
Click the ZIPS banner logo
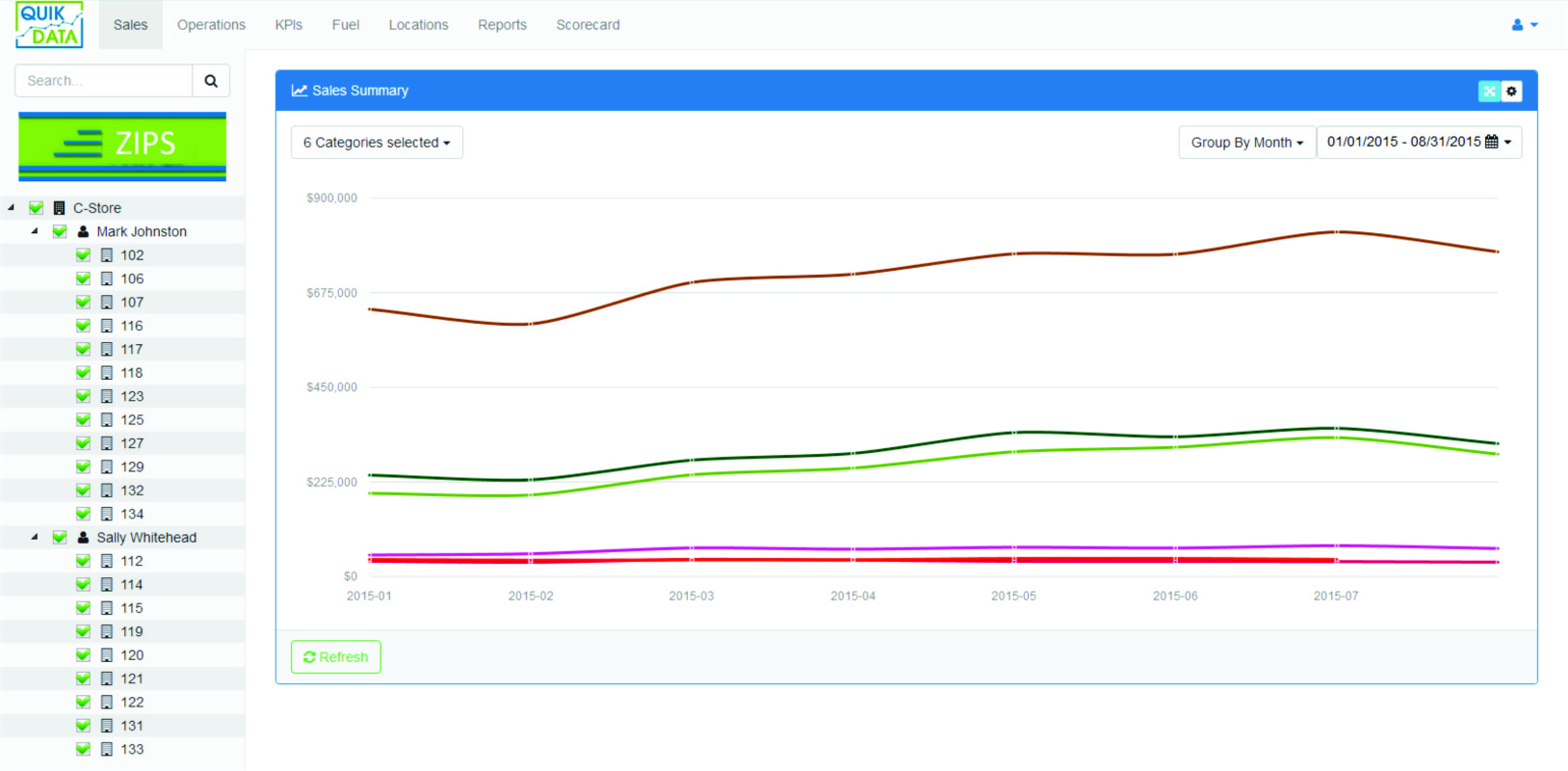pos(122,146)
